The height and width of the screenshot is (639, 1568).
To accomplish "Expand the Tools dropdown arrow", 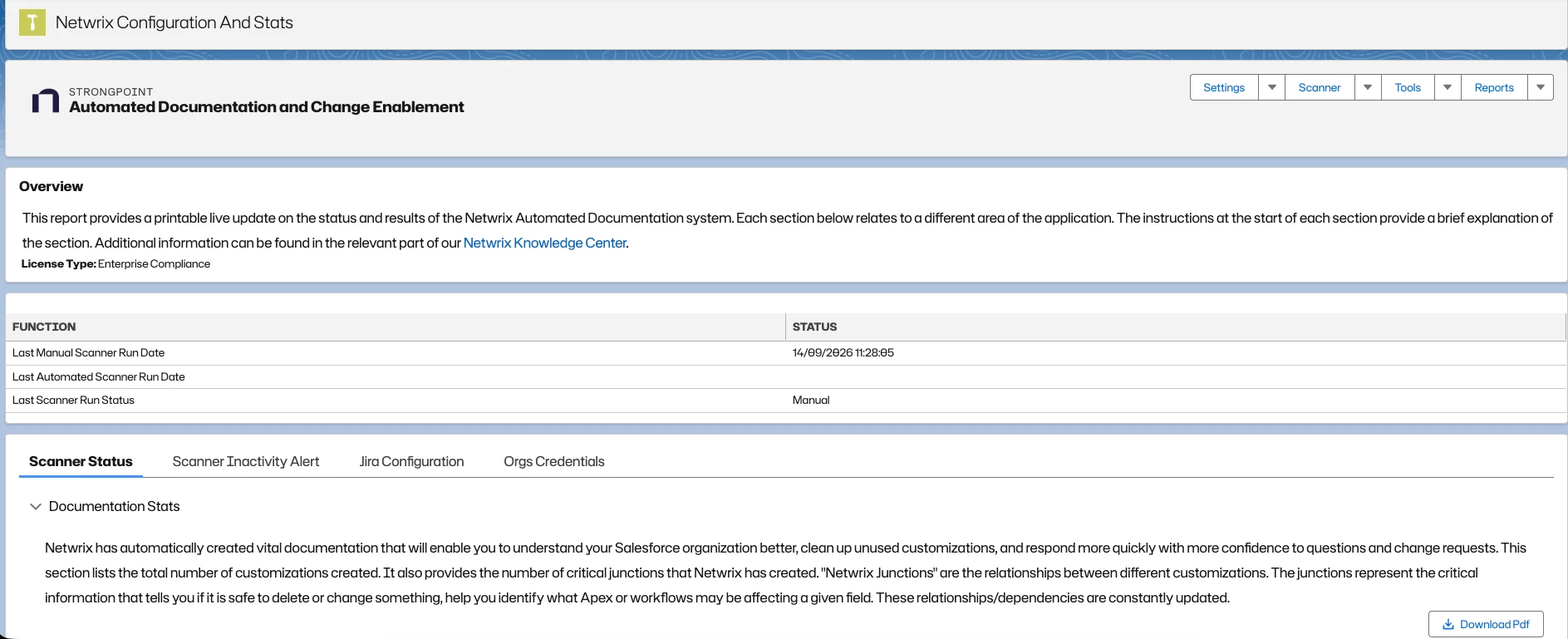I will [x=1448, y=87].
